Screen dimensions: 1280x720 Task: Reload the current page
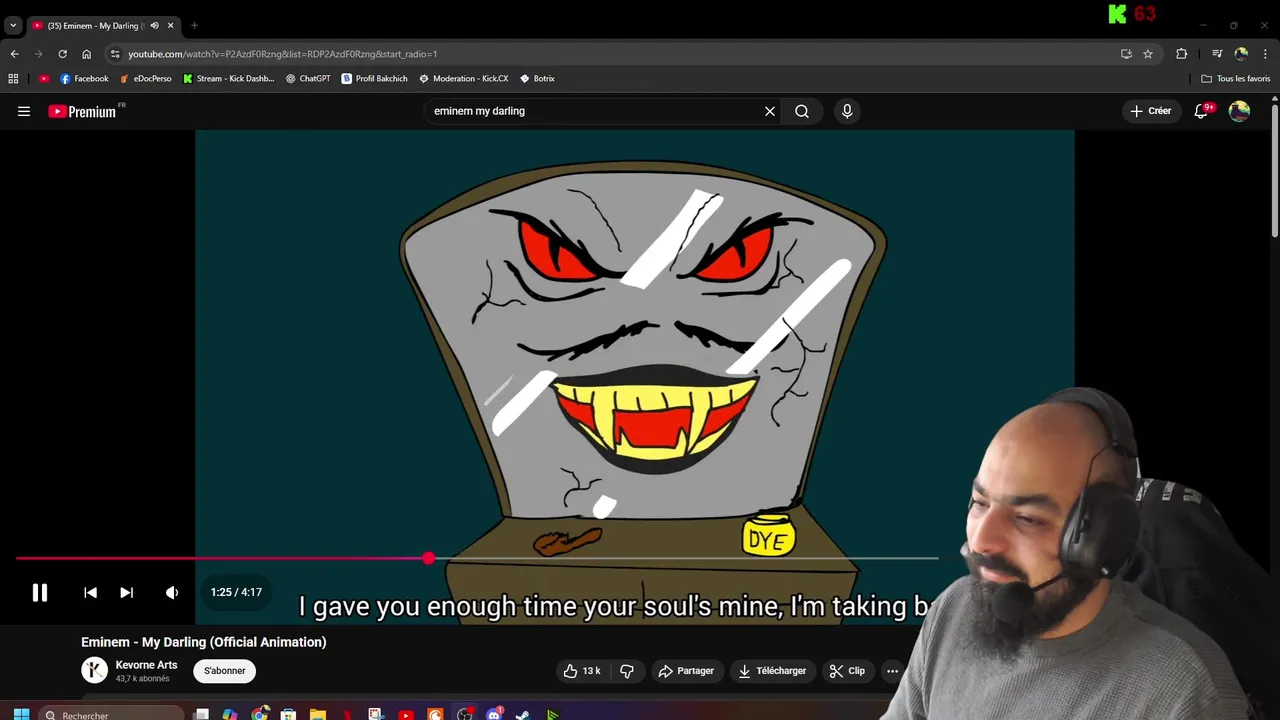point(62,54)
